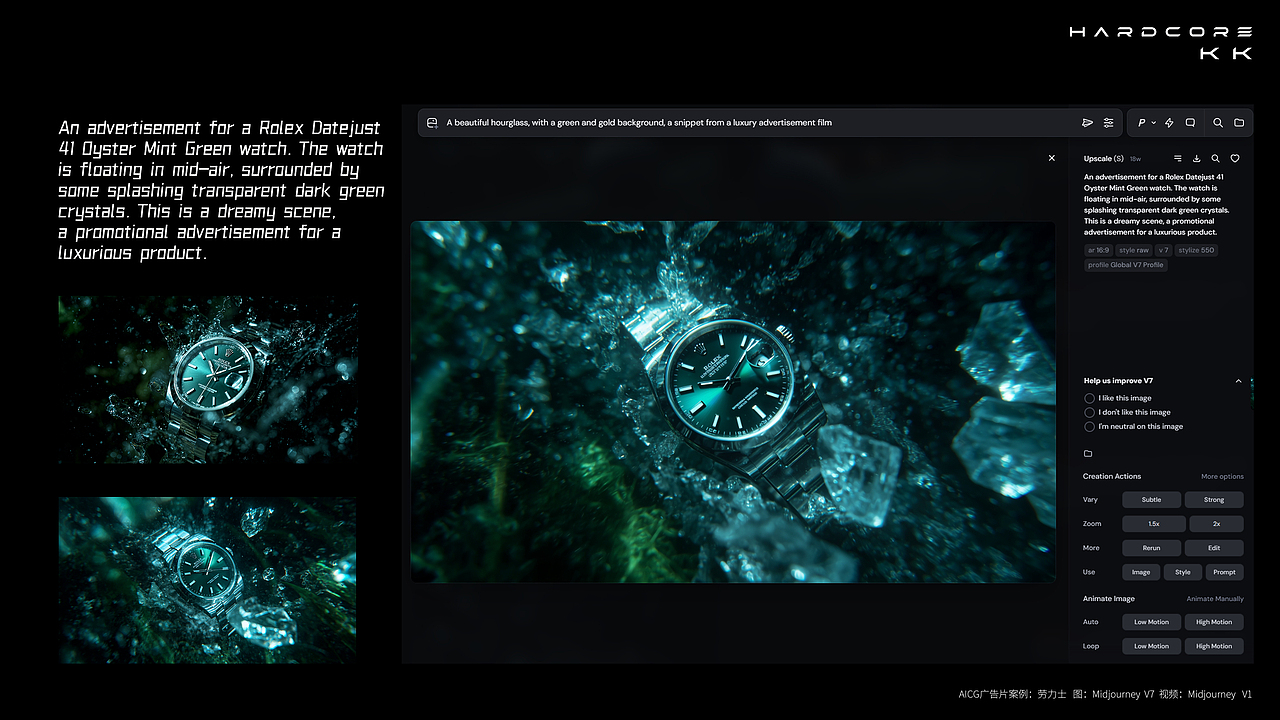Click the Loop Low Motion button
The height and width of the screenshot is (720, 1280).
tap(1152, 646)
